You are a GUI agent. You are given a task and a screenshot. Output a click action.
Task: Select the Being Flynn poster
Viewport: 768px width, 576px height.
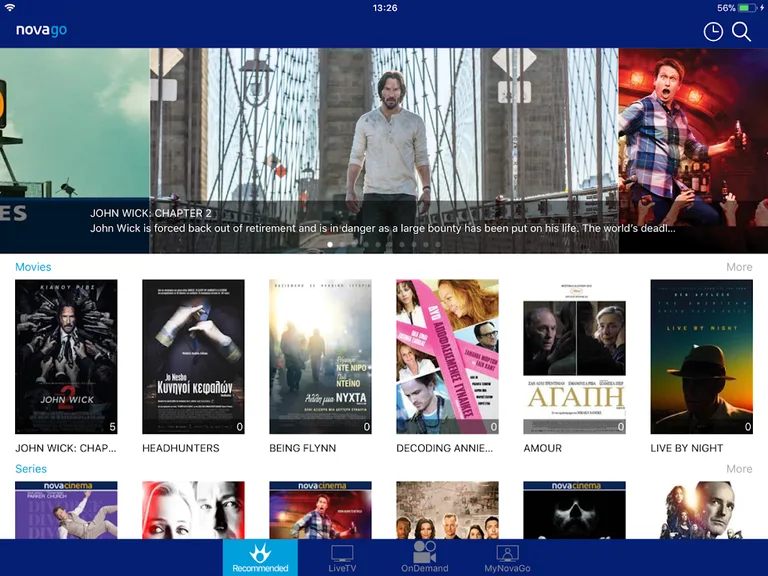coord(320,357)
